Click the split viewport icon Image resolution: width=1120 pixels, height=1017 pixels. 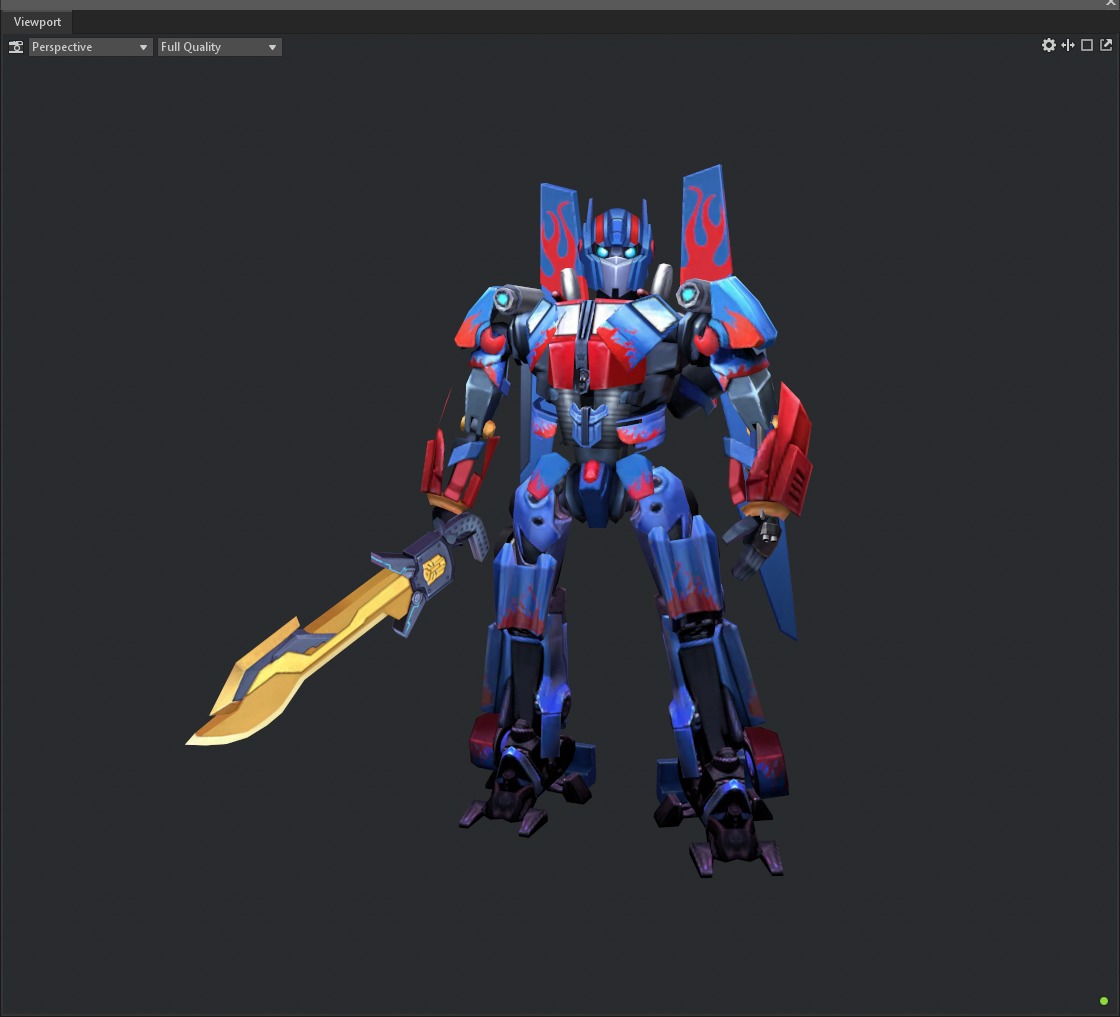coord(1068,46)
